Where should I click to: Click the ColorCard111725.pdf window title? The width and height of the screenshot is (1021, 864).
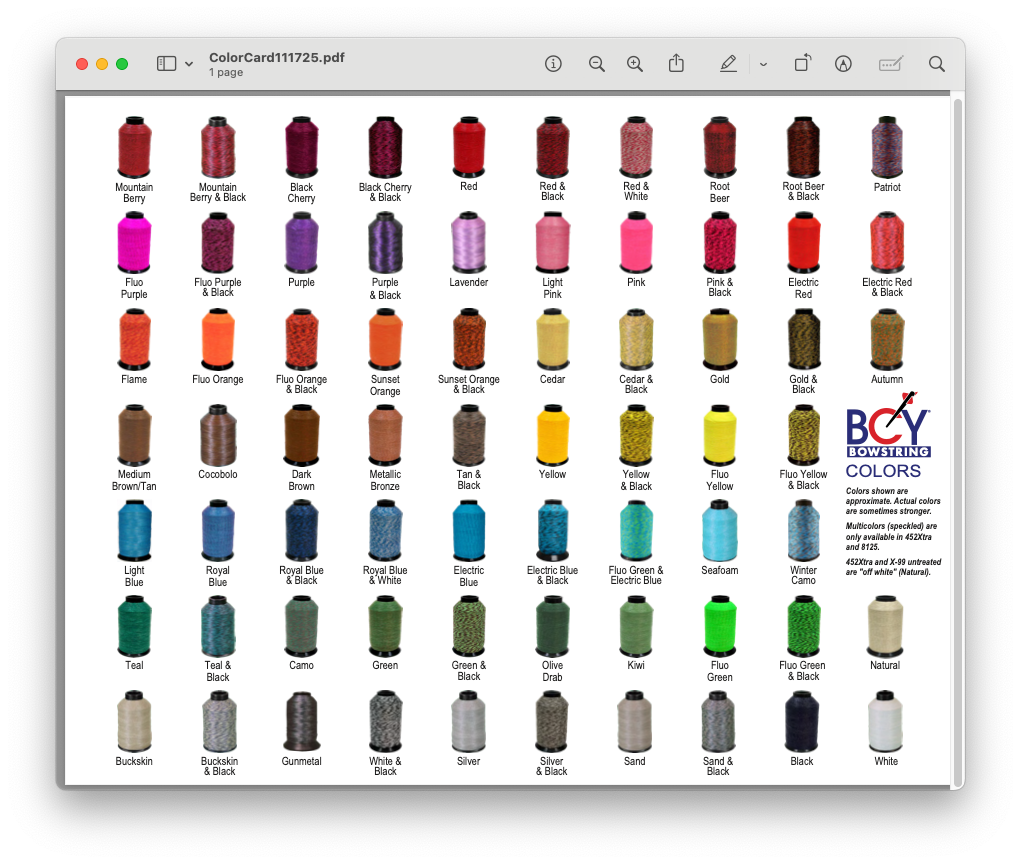click(x=277, y=57)
